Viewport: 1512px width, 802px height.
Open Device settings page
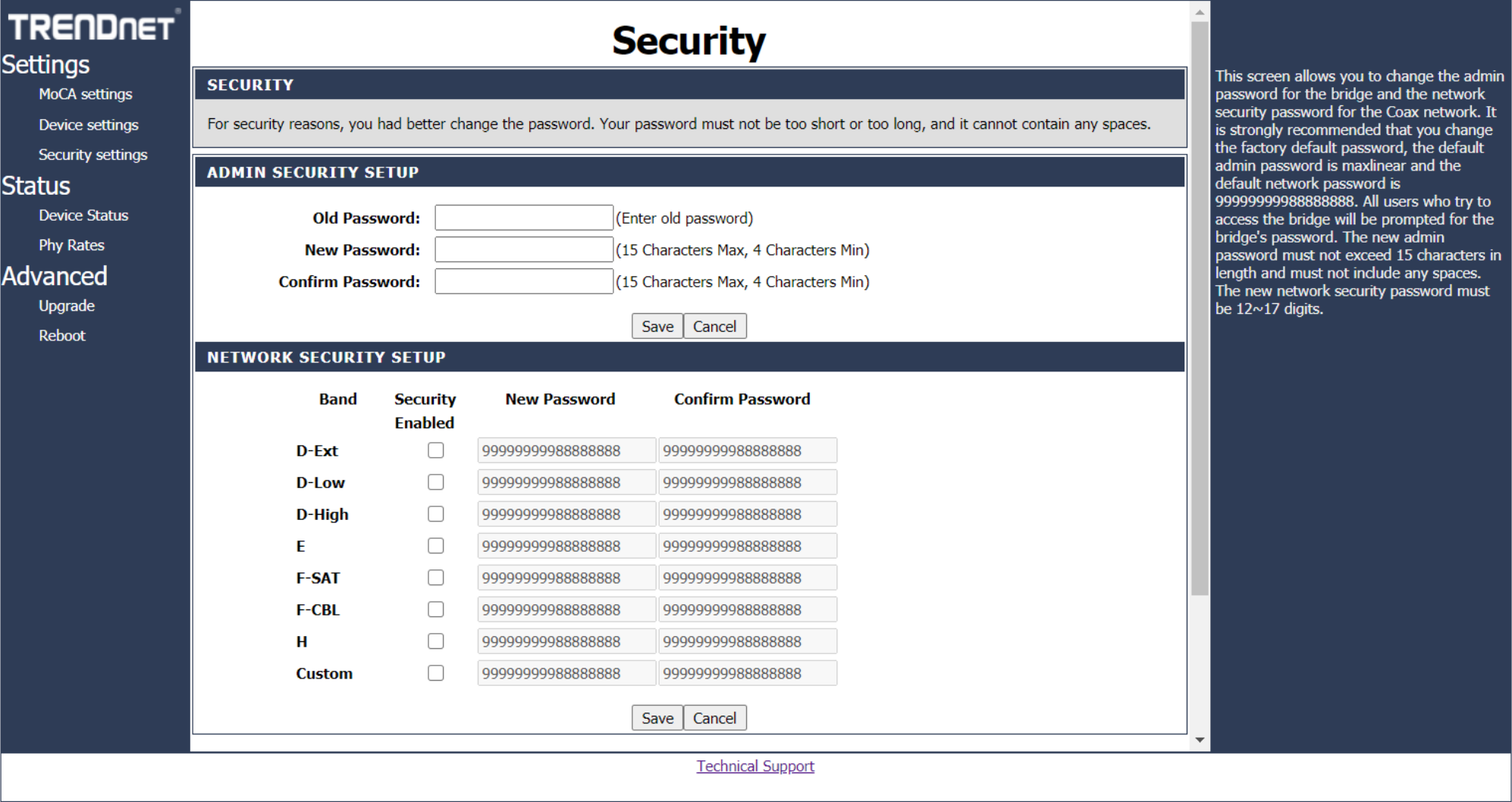89,124
